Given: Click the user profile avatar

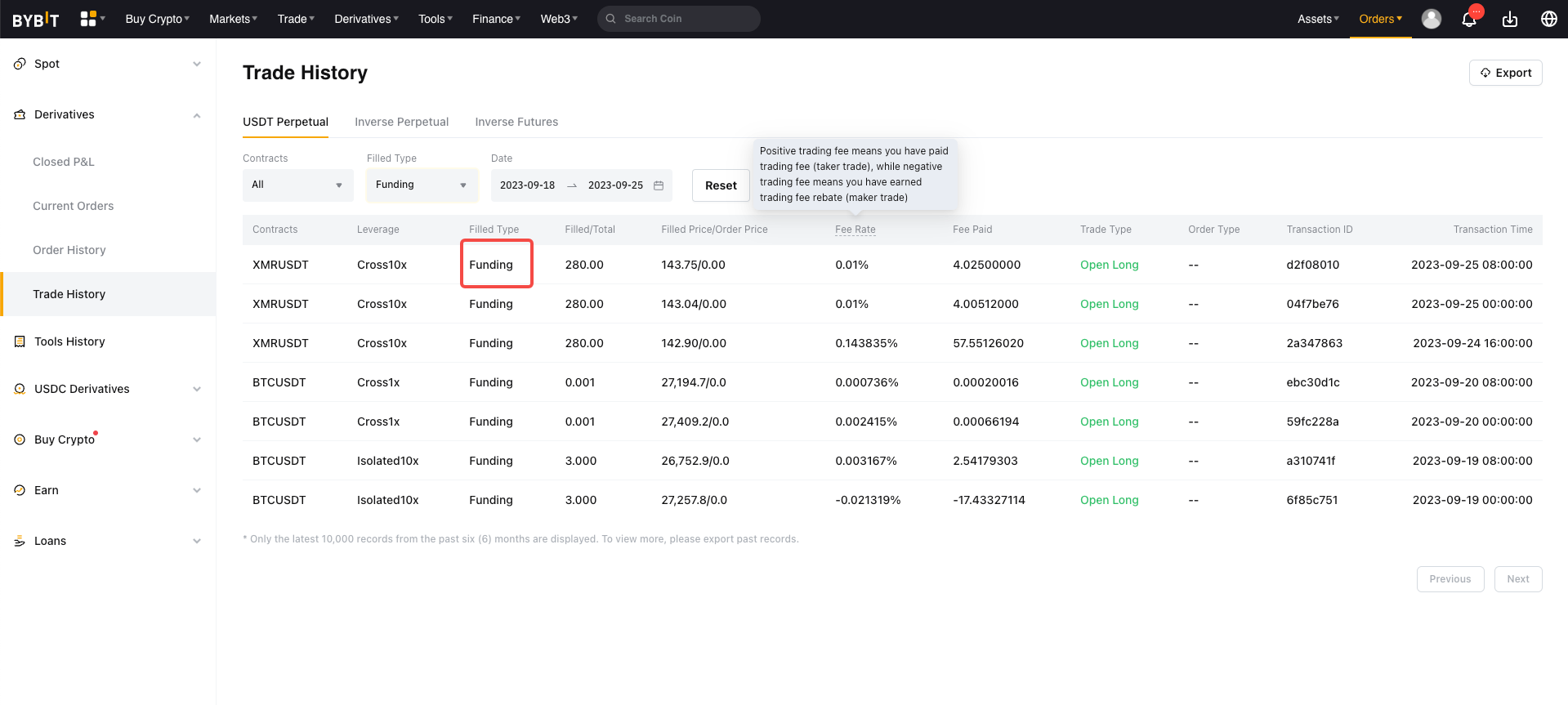Looking at the screenshot, I should 1431,19.
